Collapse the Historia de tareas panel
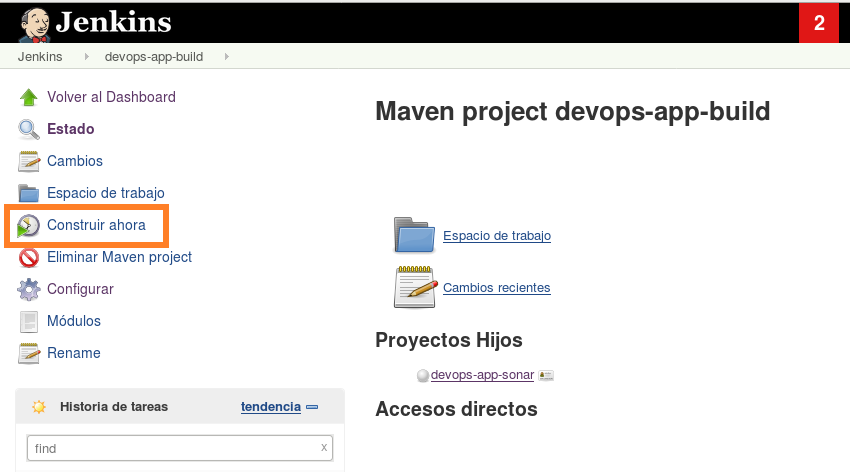This screenshot has height=472, width=850. (x=312, y=407)
